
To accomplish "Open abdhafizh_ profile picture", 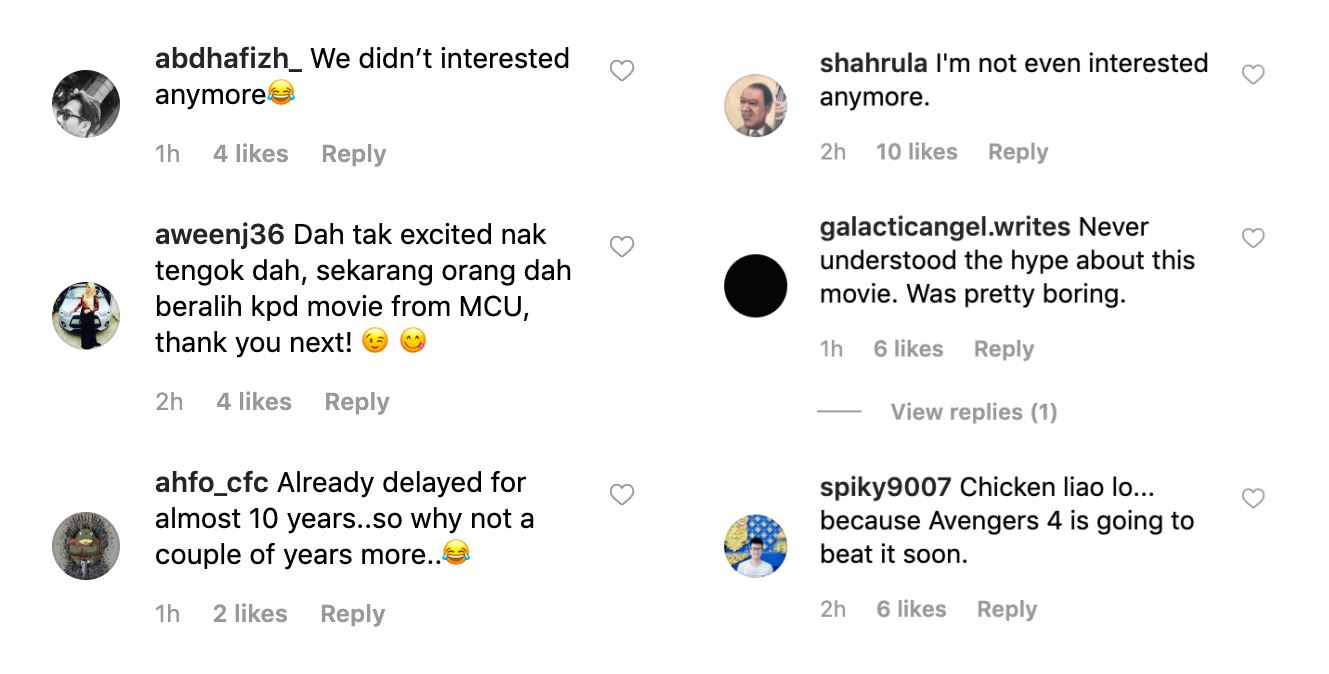I will (86, 104).
